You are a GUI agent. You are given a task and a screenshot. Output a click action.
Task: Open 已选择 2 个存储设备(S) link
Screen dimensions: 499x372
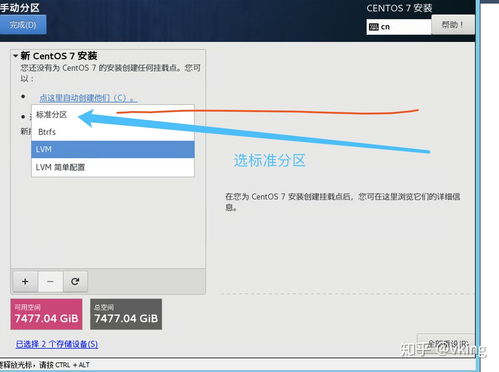pos(57,344)
